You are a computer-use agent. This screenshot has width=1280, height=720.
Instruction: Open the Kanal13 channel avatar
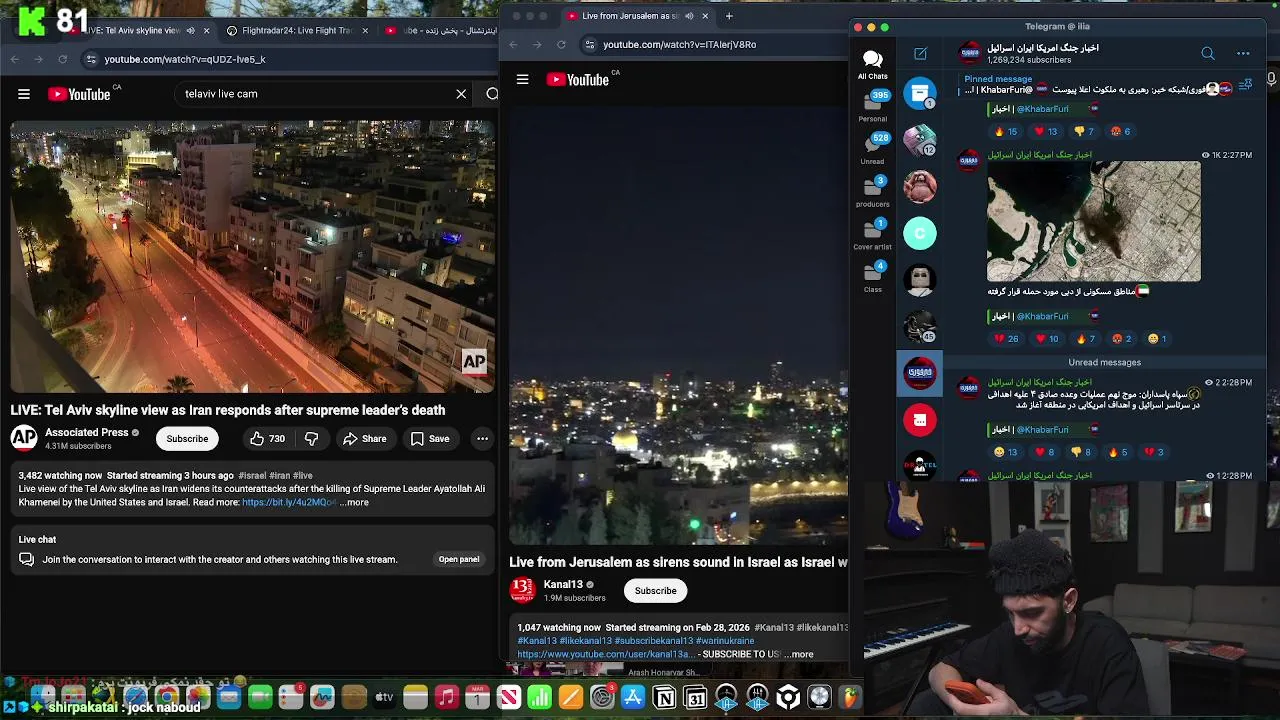click(x=523, y=590)
